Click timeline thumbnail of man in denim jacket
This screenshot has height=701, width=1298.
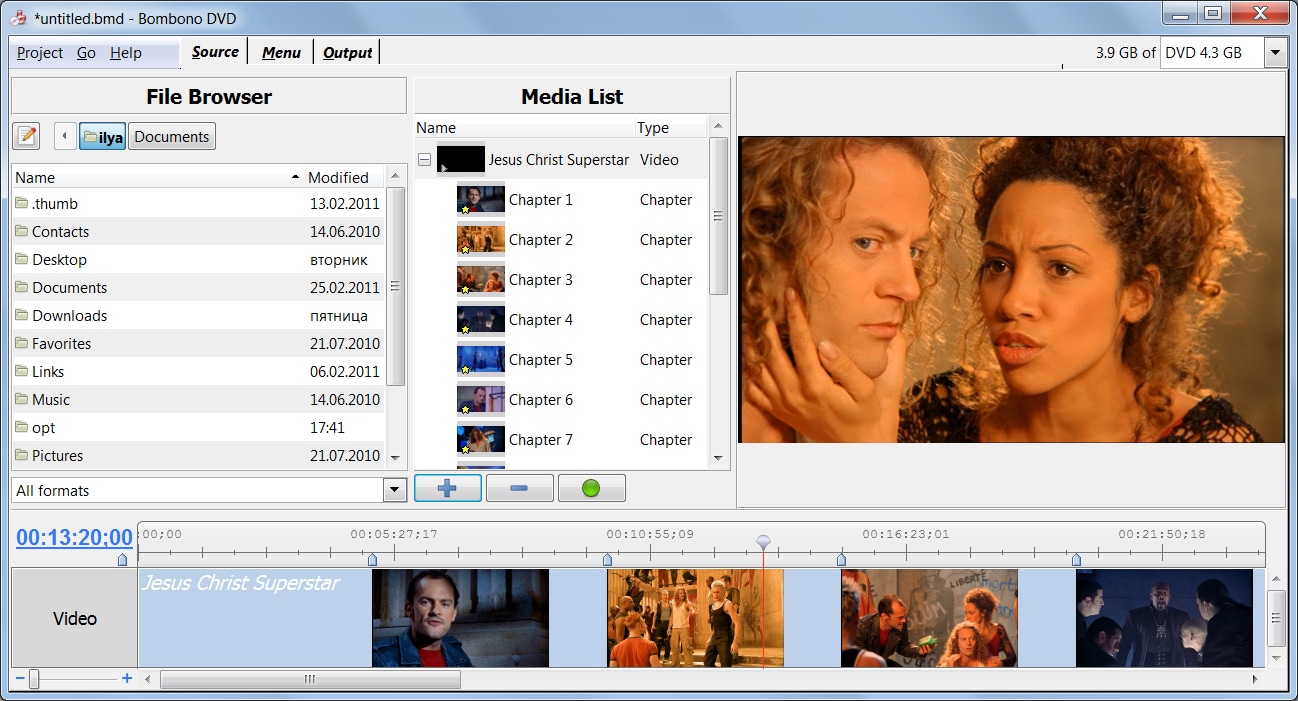click(460, 618)
